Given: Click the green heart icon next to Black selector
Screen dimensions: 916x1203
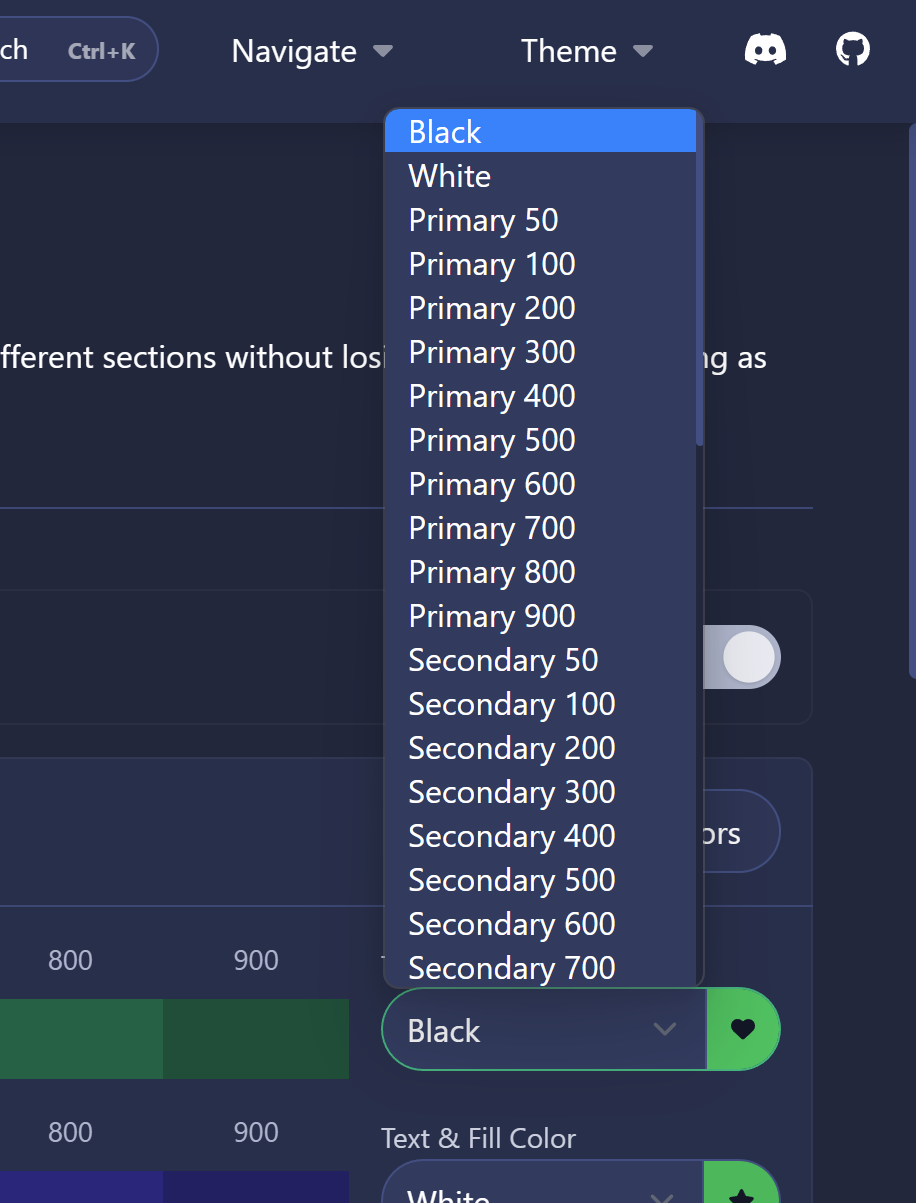Looking at the screenshot, I should pyautogui.click(x=744, y=1028).
